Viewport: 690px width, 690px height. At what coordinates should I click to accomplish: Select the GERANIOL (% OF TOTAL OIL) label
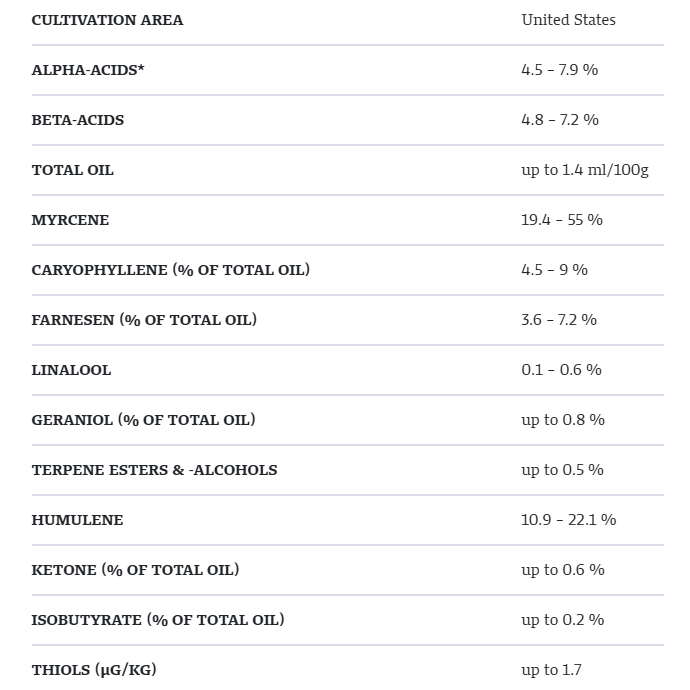143,420
